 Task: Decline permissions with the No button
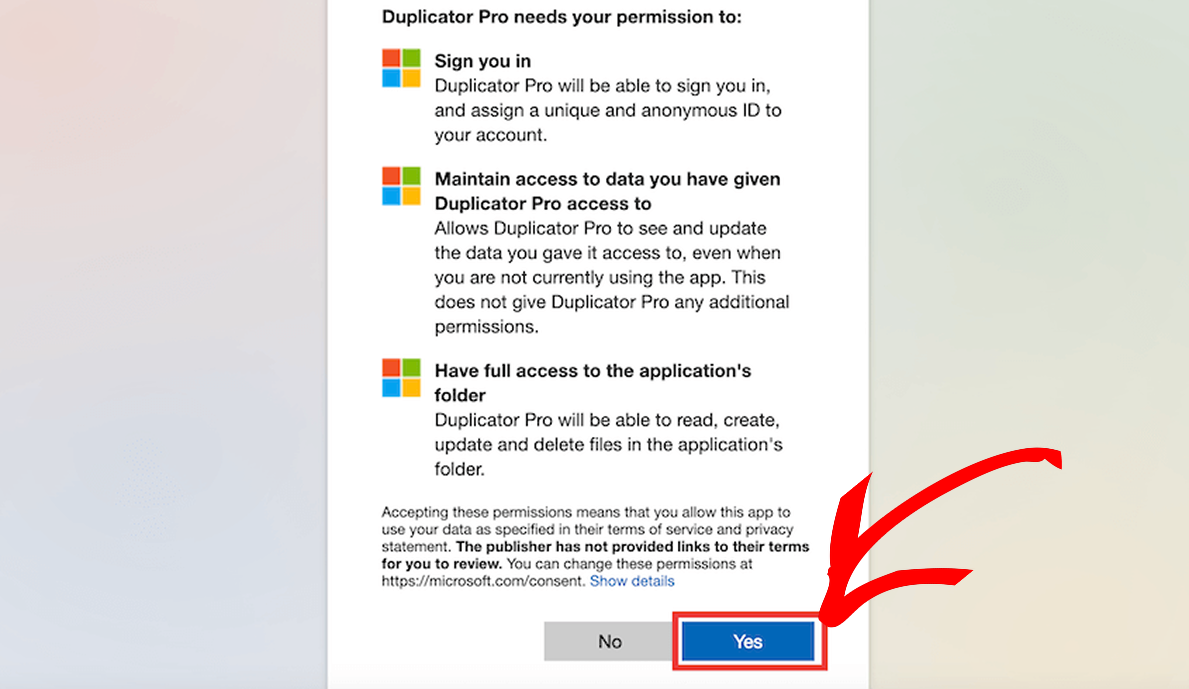click(608, 641)
